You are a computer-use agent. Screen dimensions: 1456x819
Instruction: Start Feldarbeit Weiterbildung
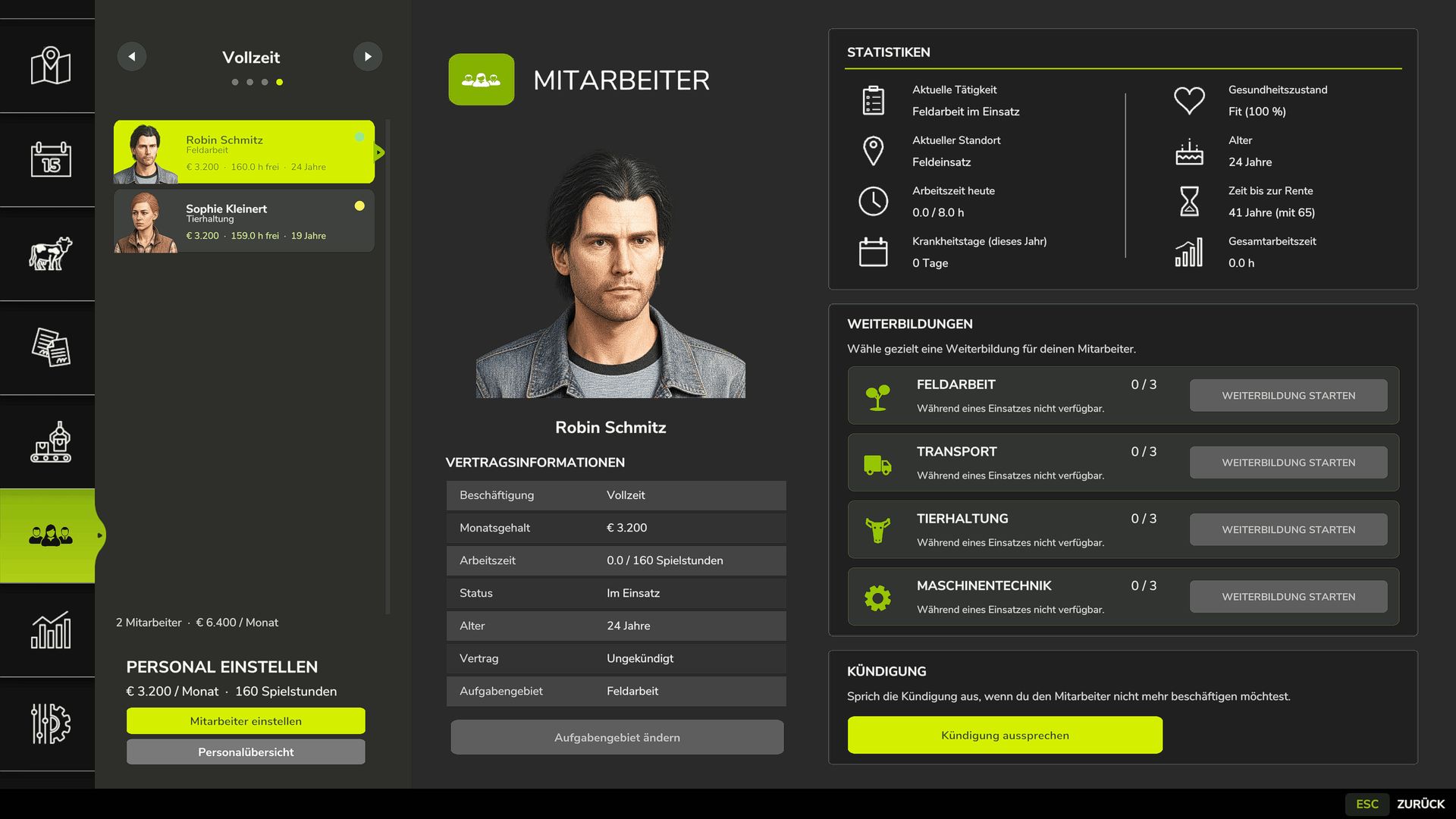pos(1288,396)
